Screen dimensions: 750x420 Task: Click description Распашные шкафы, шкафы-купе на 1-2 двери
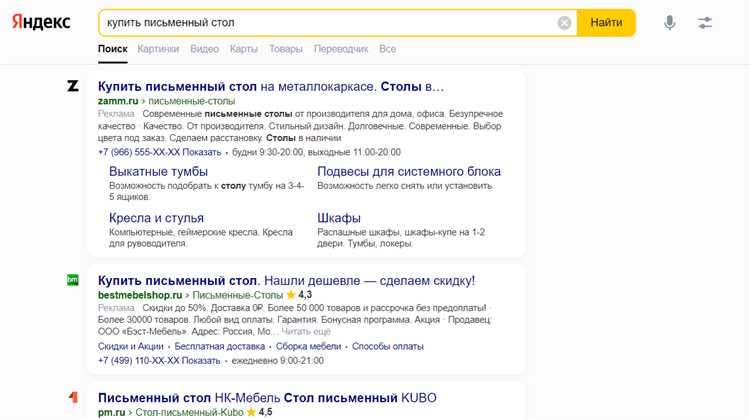tap(401, 238)
